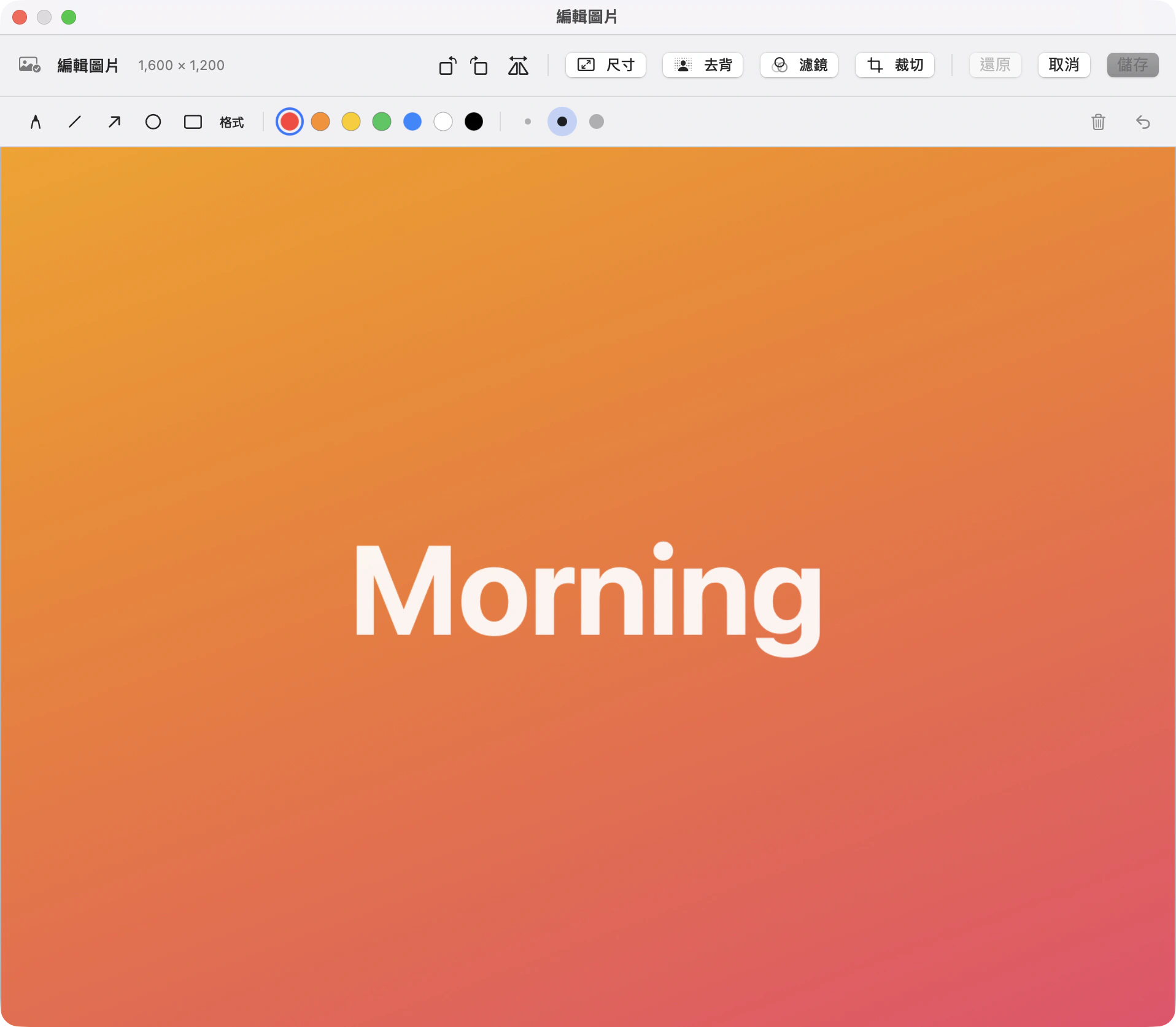Open the 濾鏡 filters panel

coord(799,65)
